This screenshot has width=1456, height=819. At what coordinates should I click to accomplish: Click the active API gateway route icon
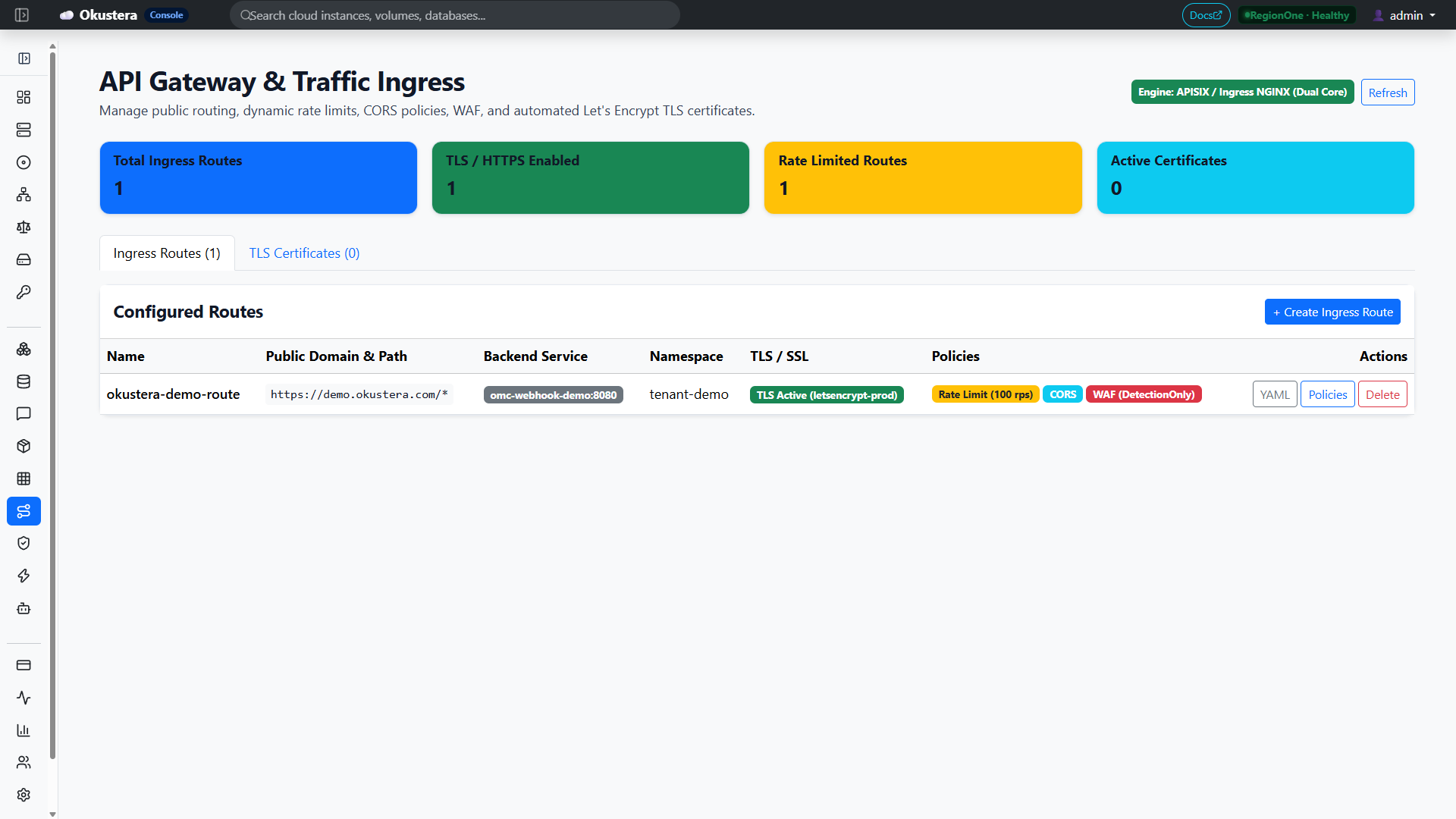click(x=24, y=511)
